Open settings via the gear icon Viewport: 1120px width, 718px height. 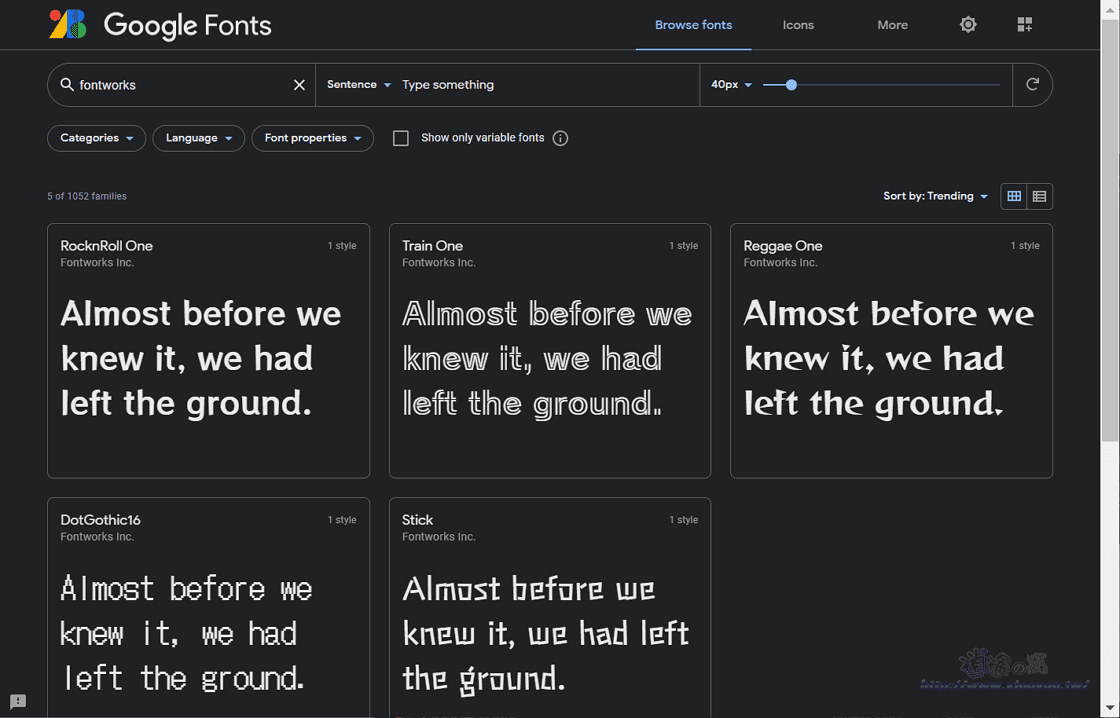tap(967, 24)
